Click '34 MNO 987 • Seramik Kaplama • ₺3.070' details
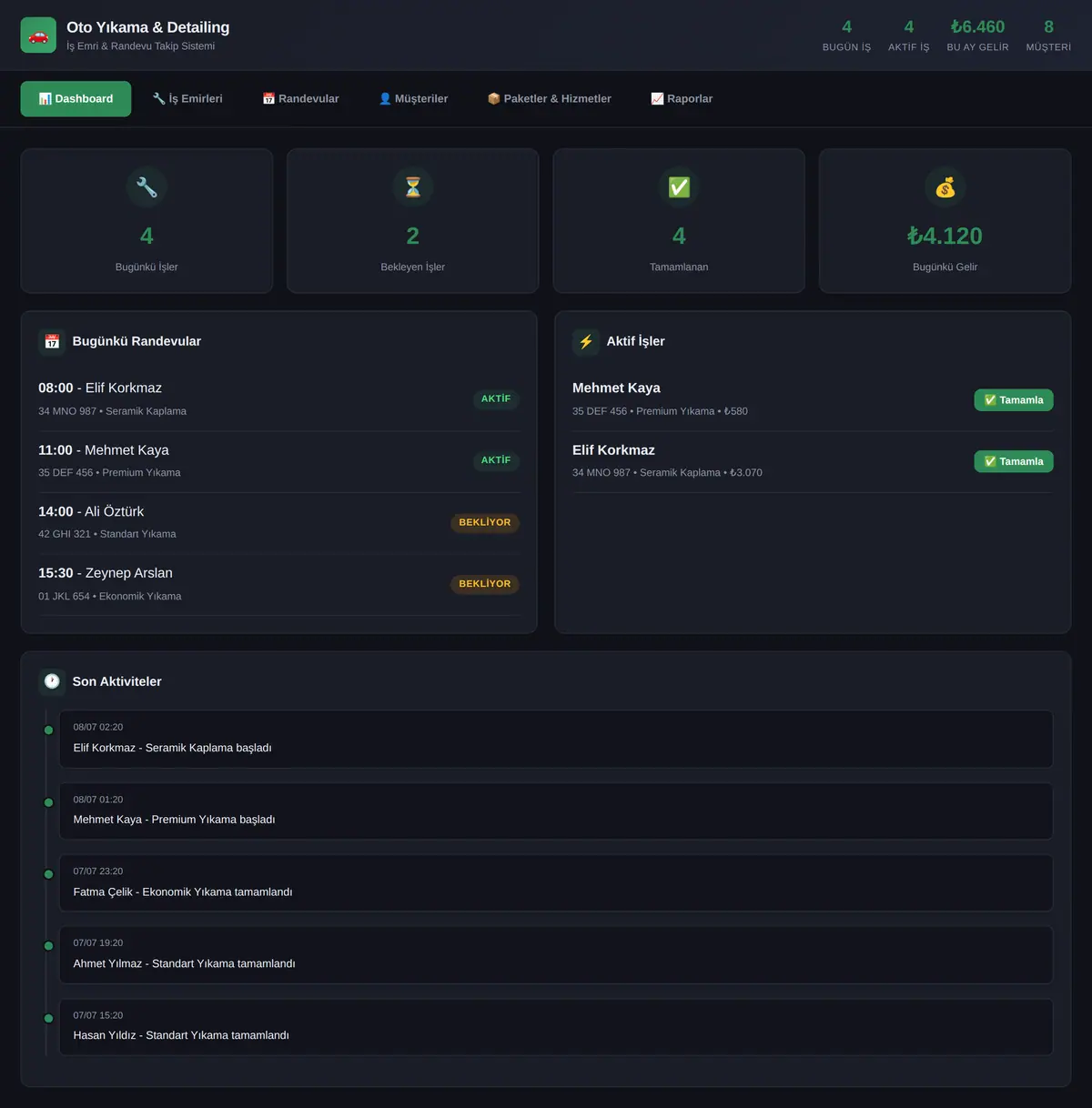This screenshot has width=1092, height=1108. pyautogui.click(x=667, y=473)
